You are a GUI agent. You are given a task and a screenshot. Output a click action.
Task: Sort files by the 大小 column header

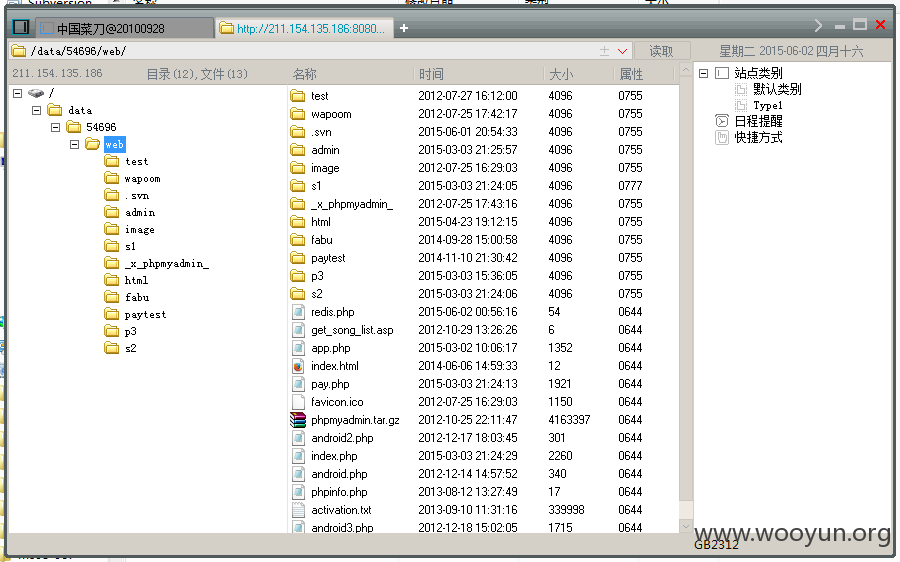pyautogui.click(x=561, y=74)
